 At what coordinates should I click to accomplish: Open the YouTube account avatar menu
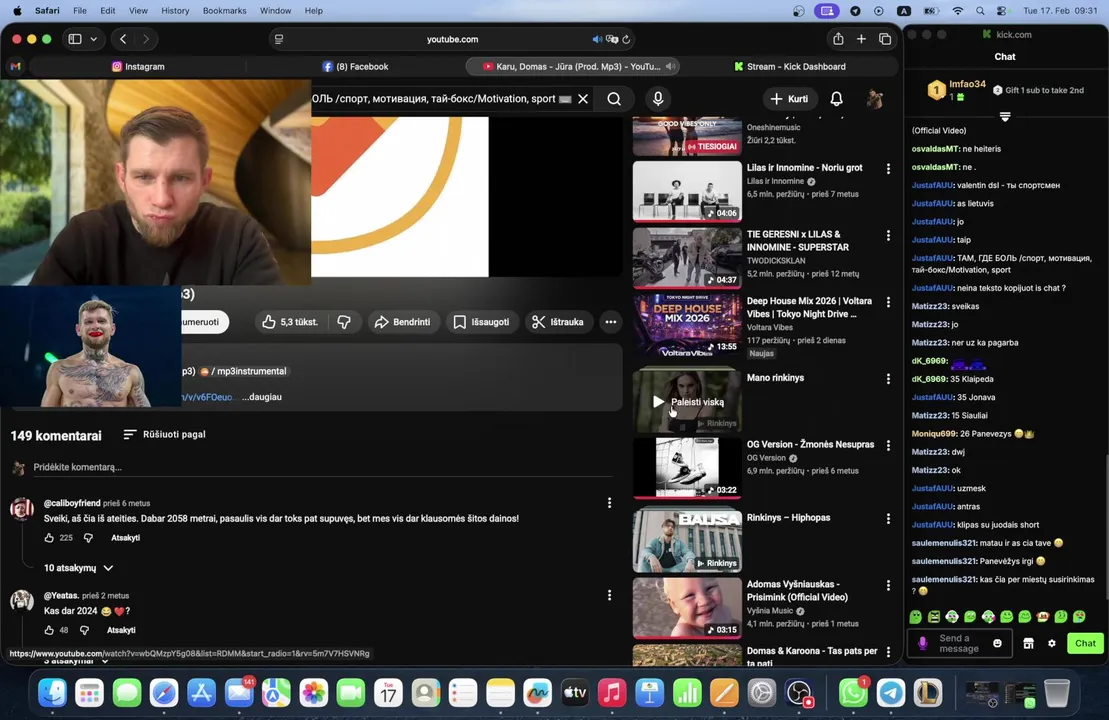[x=875, y=99]
